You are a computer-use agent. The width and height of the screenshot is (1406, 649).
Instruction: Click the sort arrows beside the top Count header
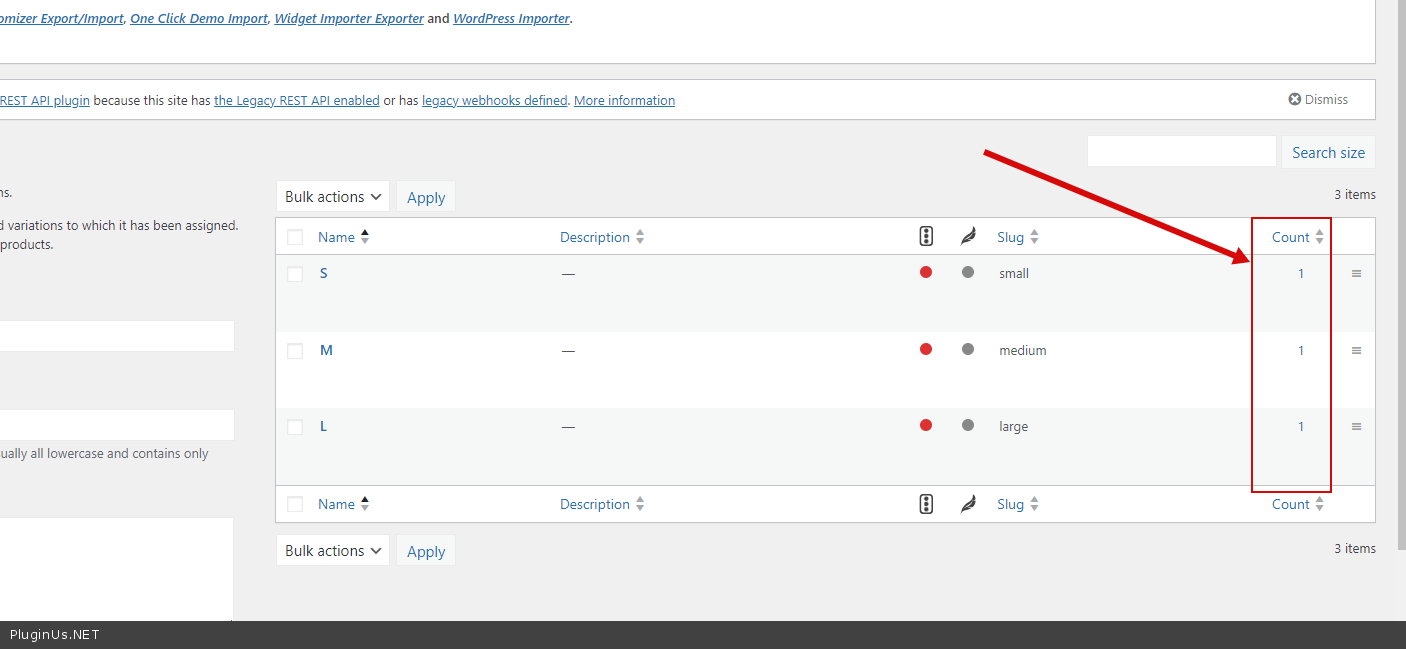click(1319, 237)
